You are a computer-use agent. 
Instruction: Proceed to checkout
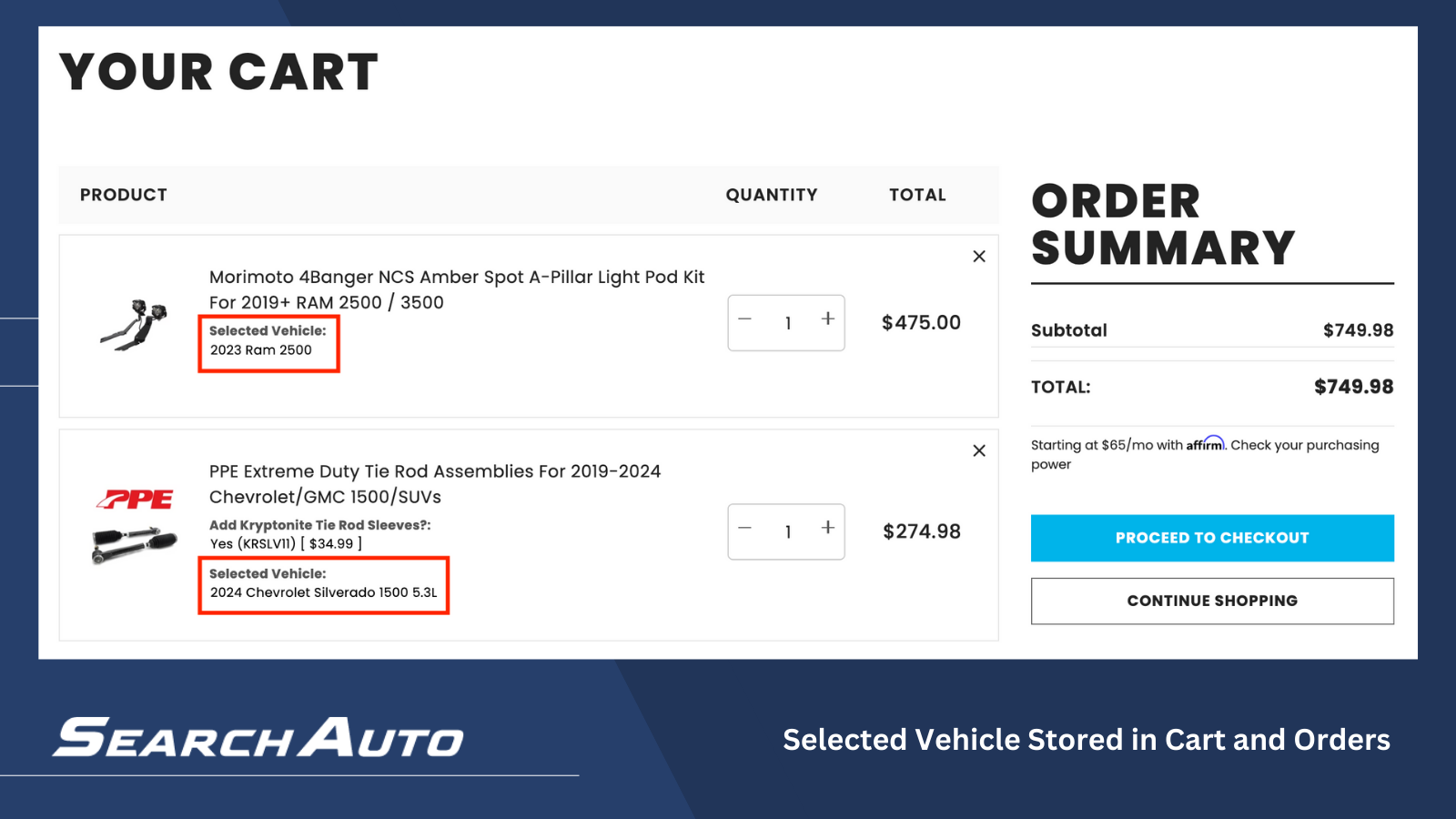tap(1211, 538)
